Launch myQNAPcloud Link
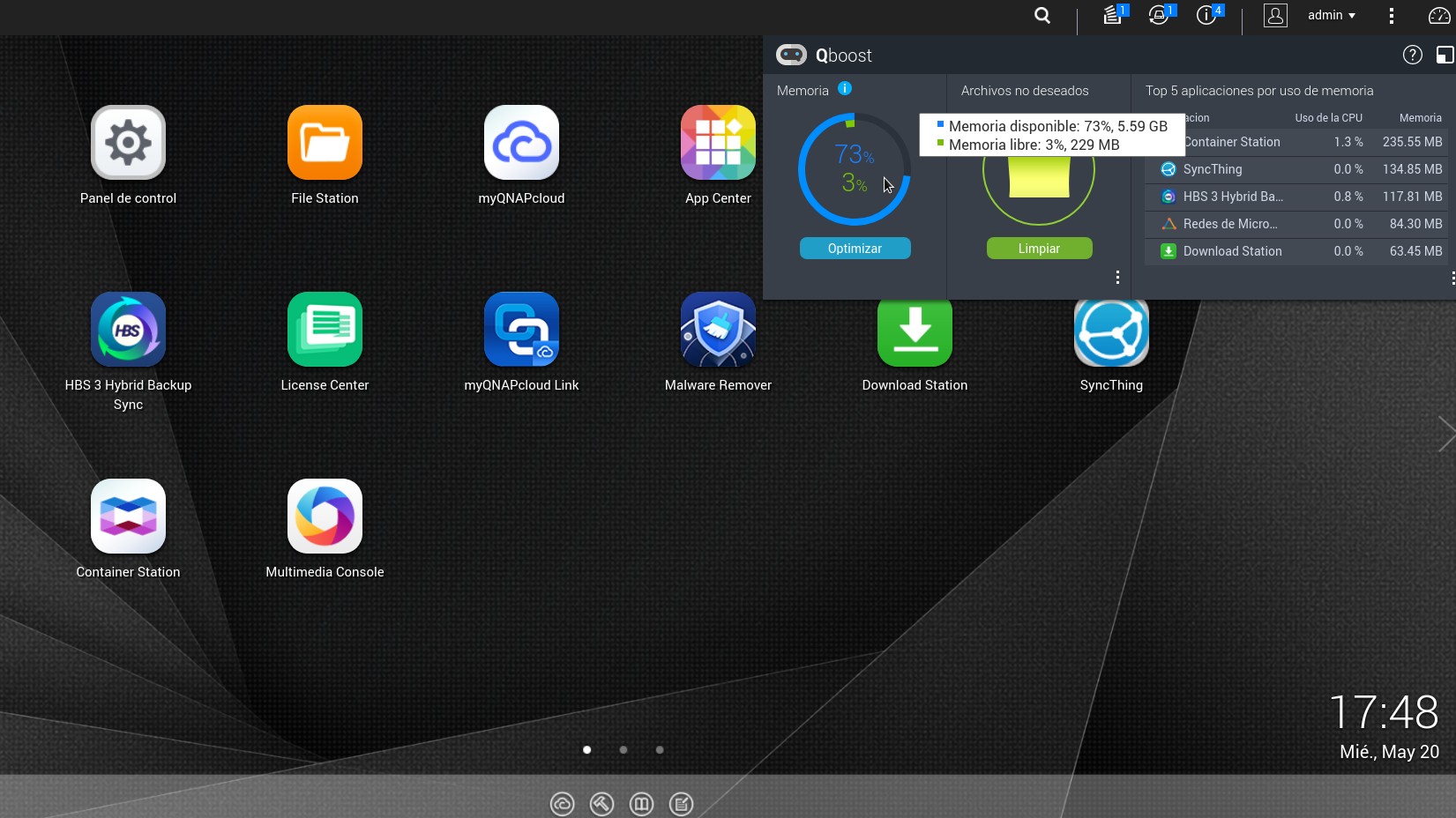Viewport: 1456px width, 818px height. coord(521,330)
